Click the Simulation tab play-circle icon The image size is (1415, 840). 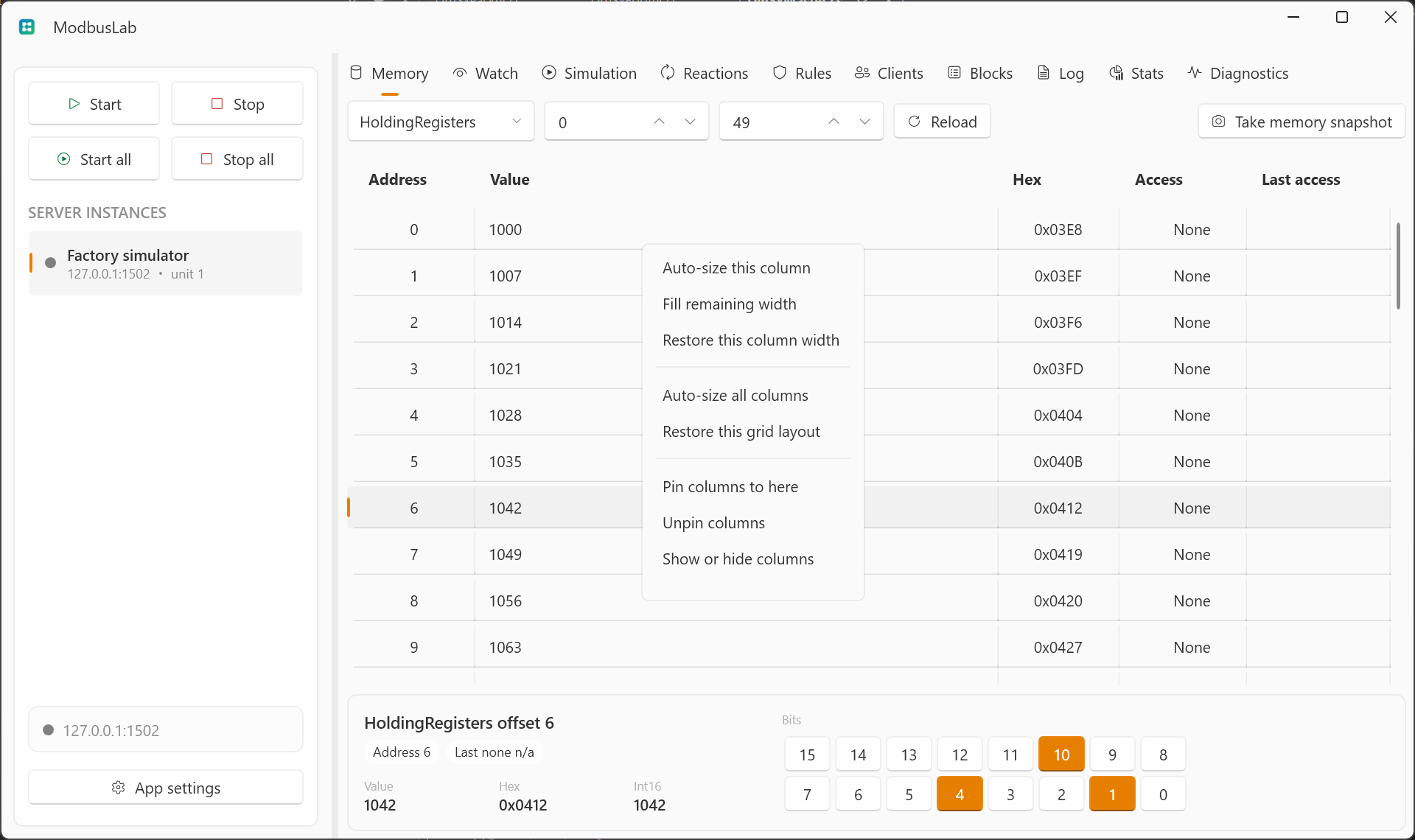tap(549, 73)
